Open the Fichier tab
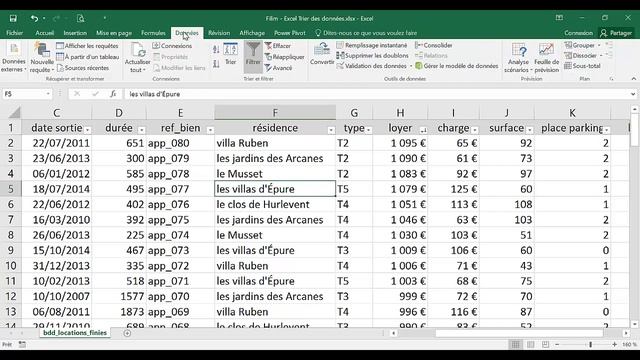This screenshot has height=360, width=640. (x=15, y=33)
